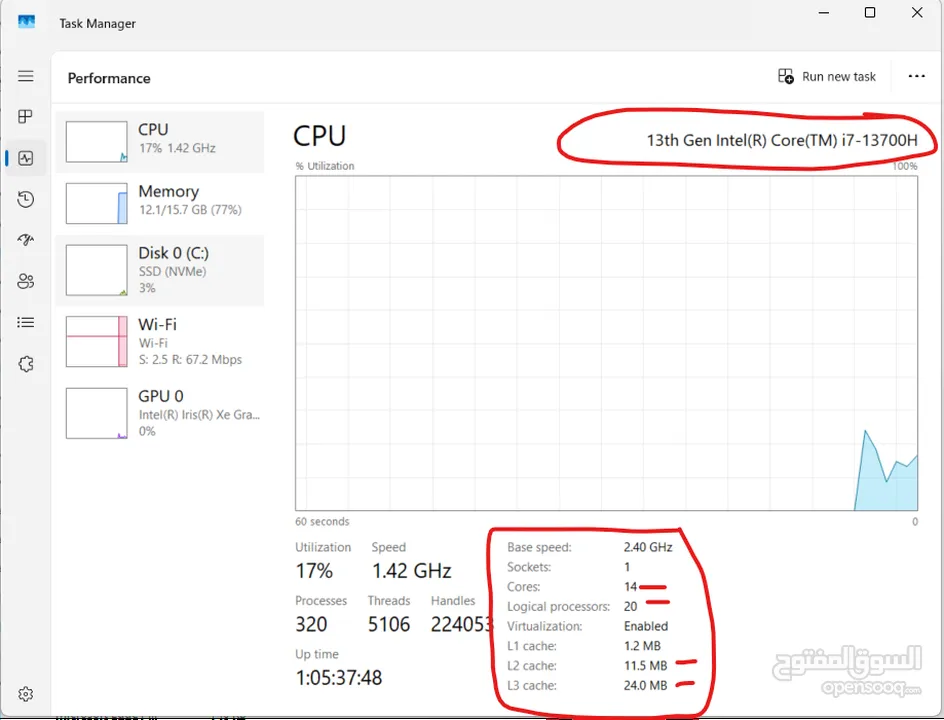The image size is (944, 720).
Task: Expand the three-dot more options menu
Action: 916,77
